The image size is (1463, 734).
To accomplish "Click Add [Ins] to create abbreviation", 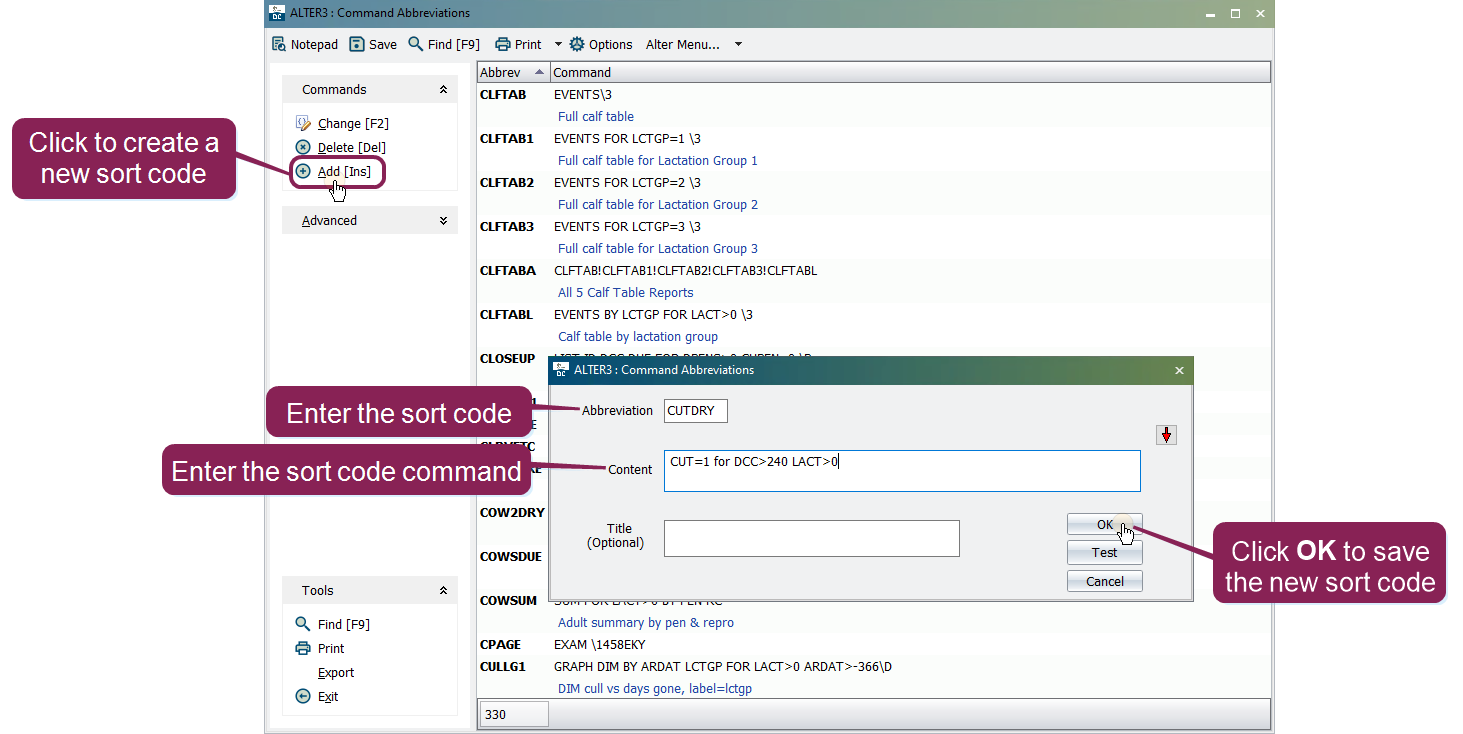I will 343,171.
